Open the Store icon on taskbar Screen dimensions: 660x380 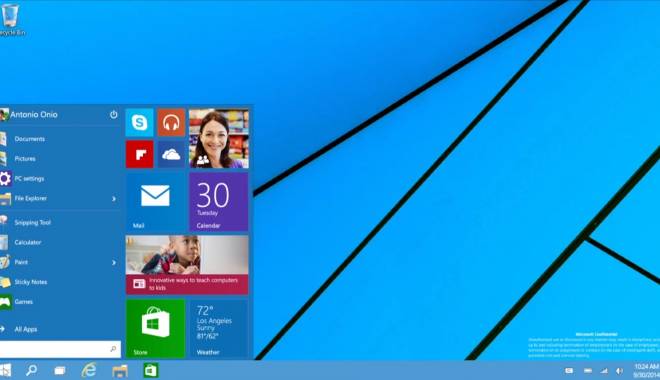[x=151, y=370]
